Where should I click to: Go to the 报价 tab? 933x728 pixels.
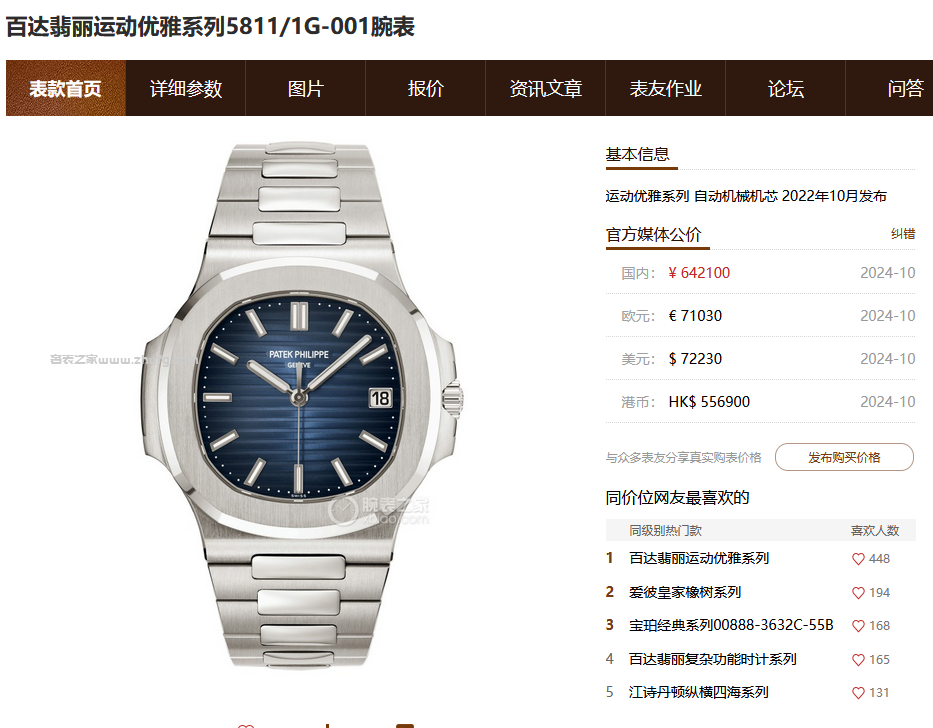(425, 88)
